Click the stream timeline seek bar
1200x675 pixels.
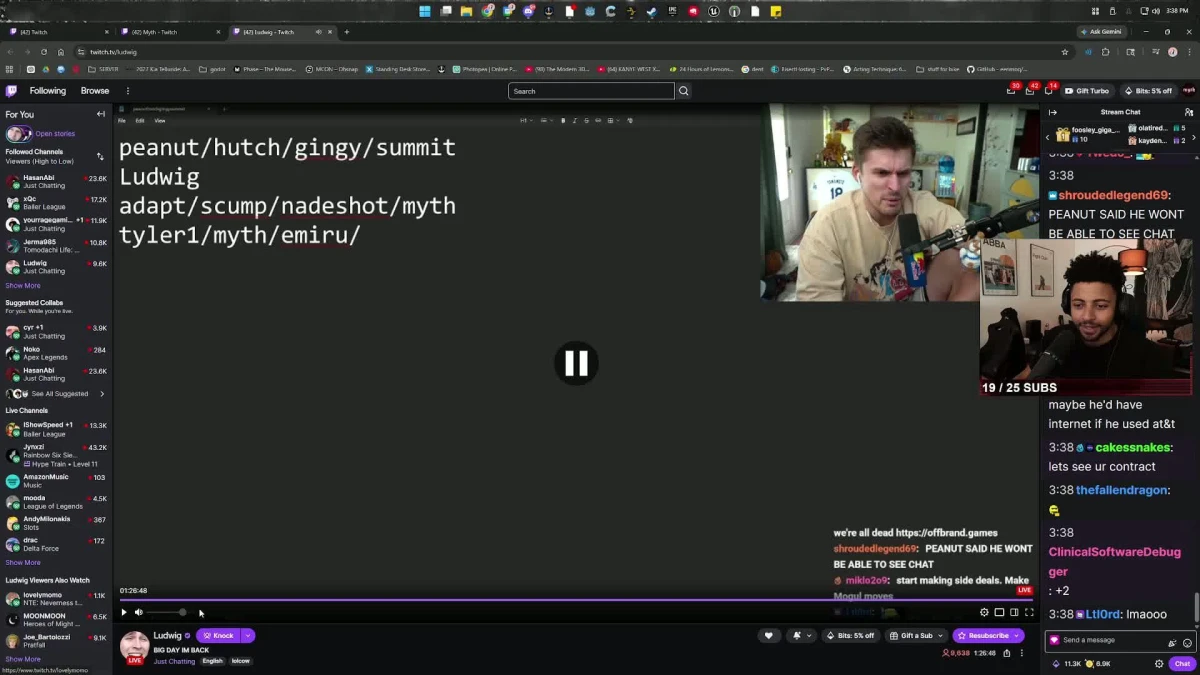(x=576, y=600)
